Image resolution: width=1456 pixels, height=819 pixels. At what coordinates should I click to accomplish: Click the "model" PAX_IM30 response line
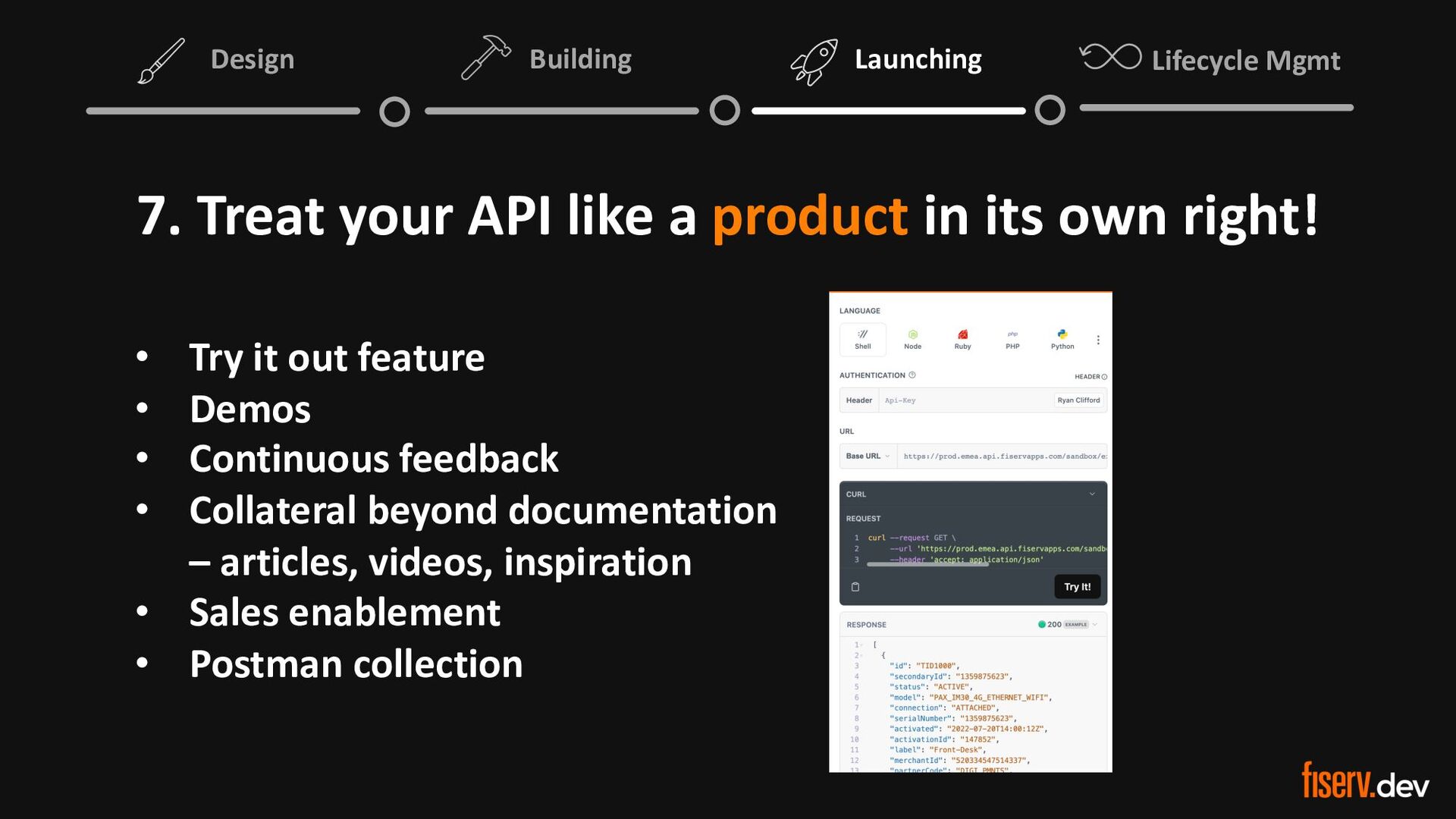click(971, 698)
